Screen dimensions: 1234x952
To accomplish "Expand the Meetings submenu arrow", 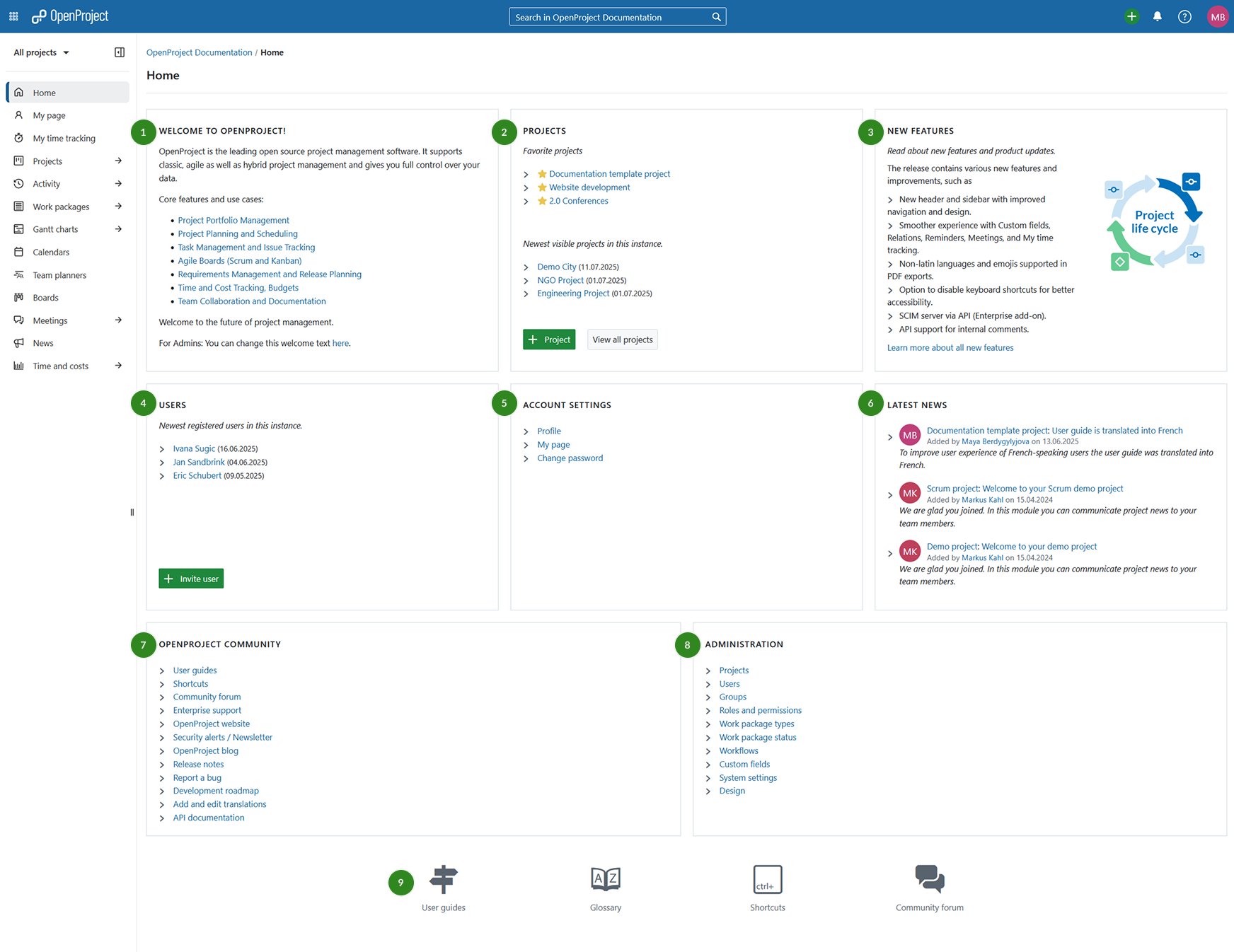I will click(118, 320).
